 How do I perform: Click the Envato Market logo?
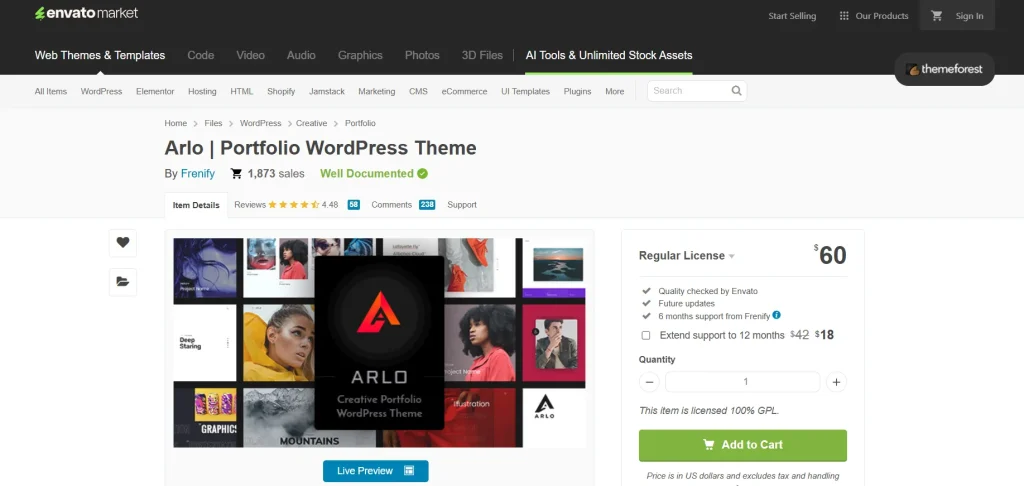point(86,14)
